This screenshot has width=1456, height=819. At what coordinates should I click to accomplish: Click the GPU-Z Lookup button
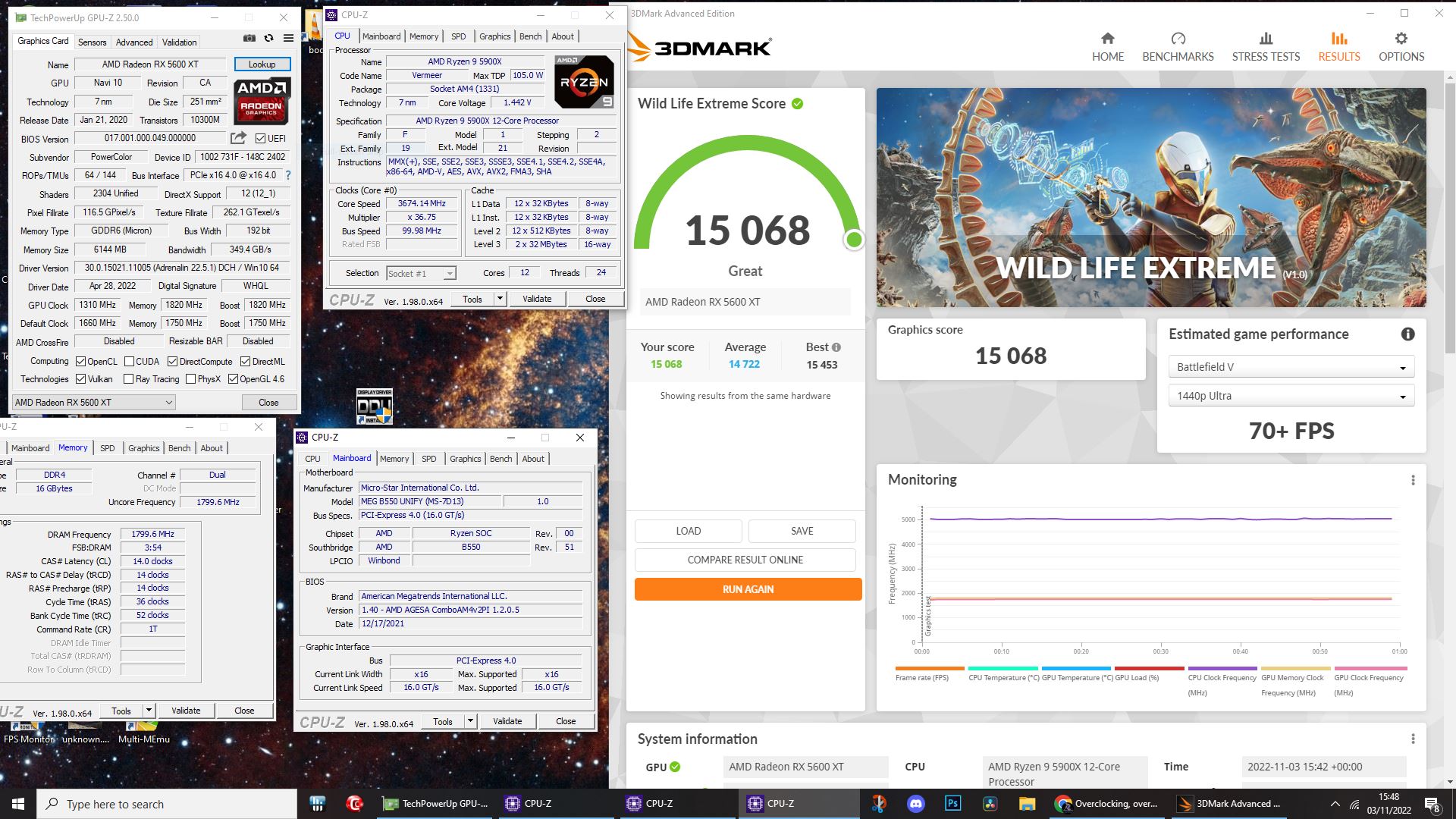pos(262,64)
